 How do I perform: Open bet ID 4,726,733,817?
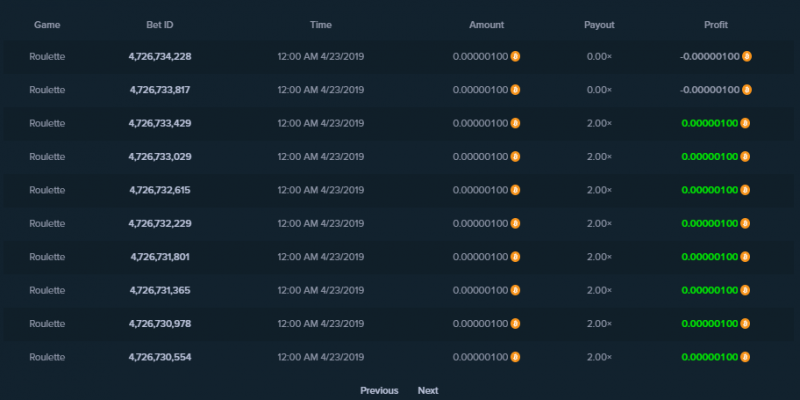[160, 90]
